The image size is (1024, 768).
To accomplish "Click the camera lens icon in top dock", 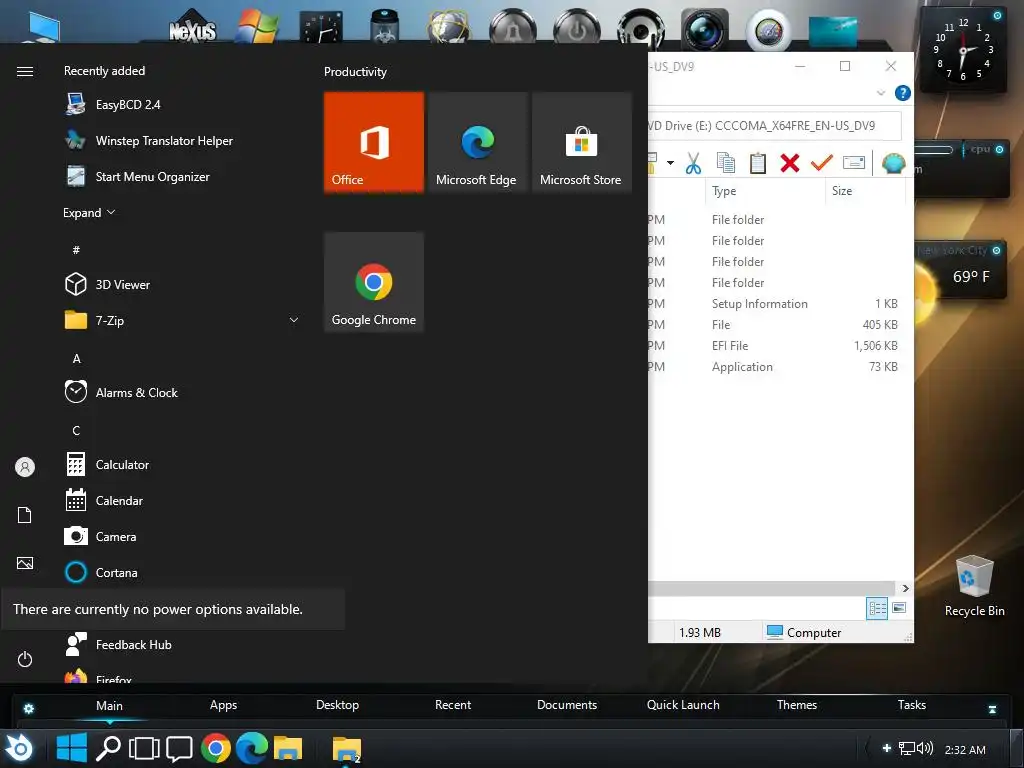I will click(704, 29).
